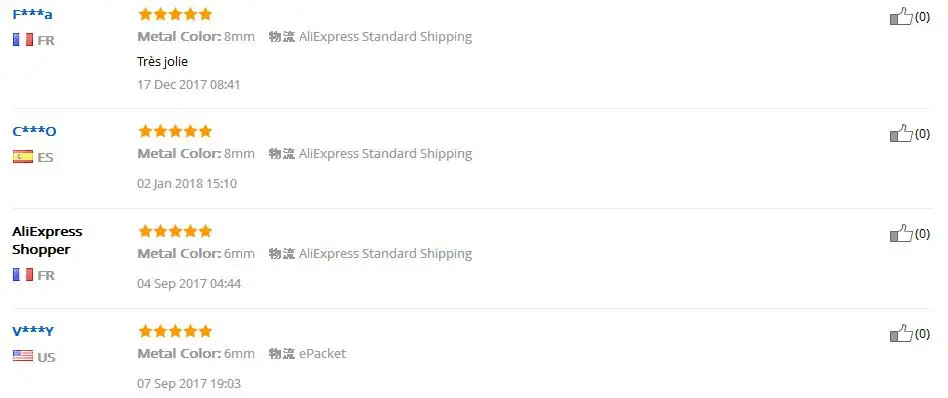Click the 07 Sep 2017 19:03 date
The width and height of the screenshot is (948, 398).
coord(189,383)
